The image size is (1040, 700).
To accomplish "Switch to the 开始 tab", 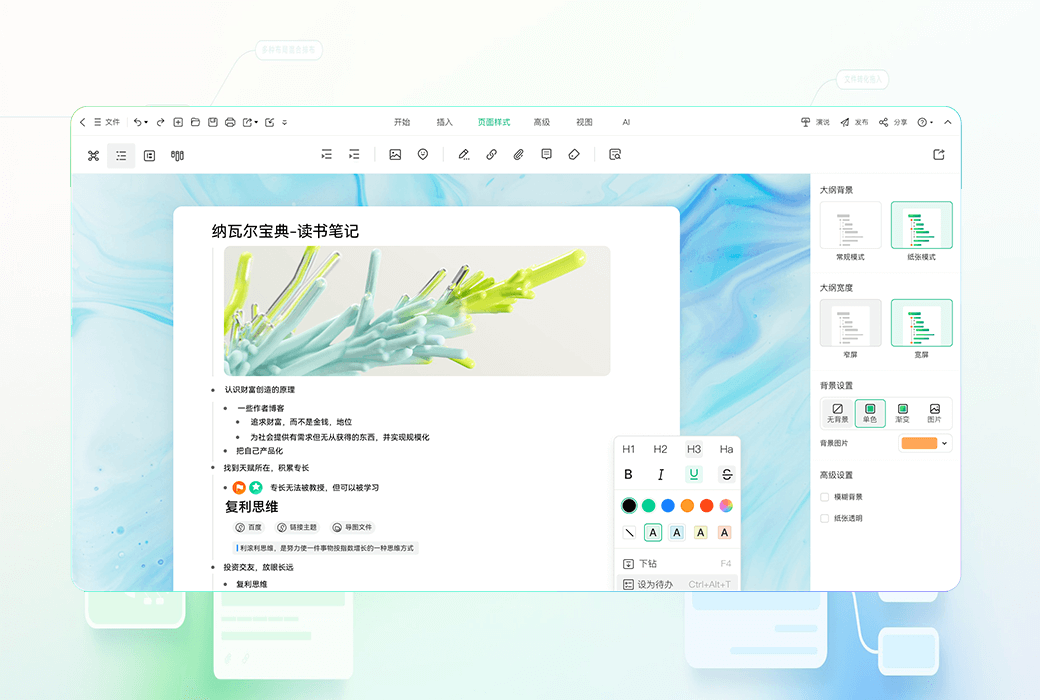I will pos(402,122).
